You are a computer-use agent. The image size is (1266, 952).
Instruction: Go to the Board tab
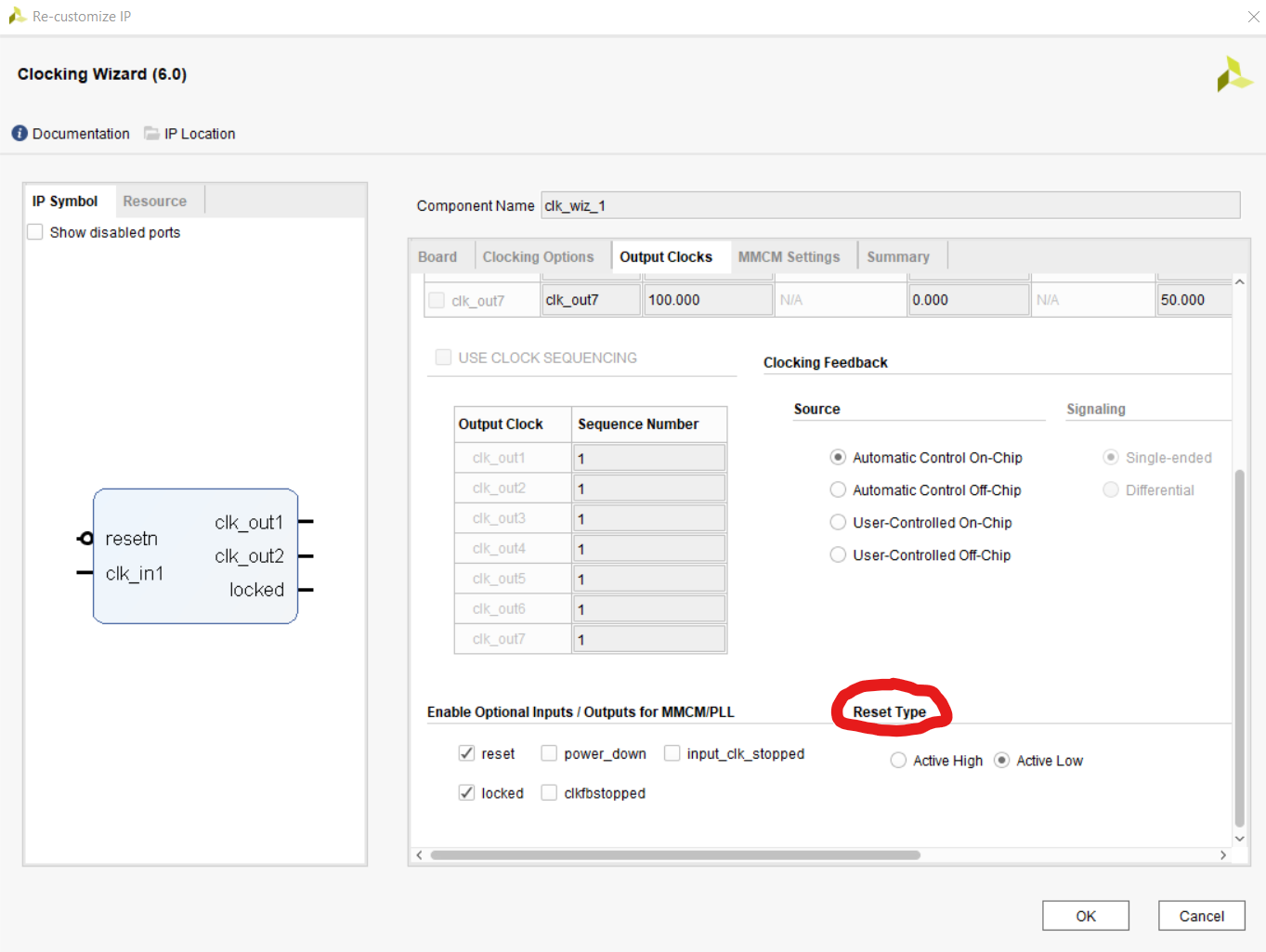pyautogui.click(x=437, y=255)
